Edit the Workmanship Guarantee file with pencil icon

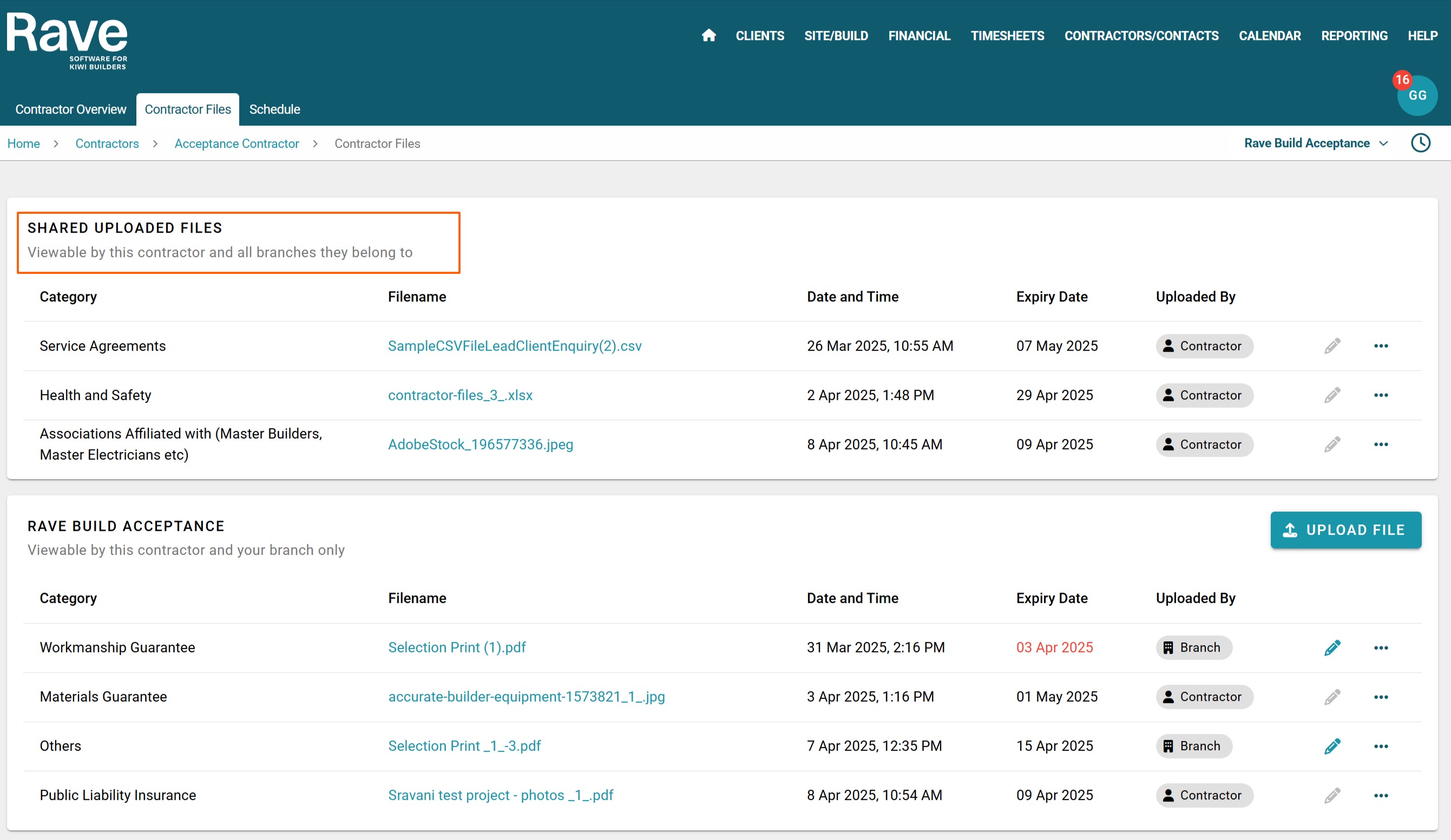(1332, 648)
